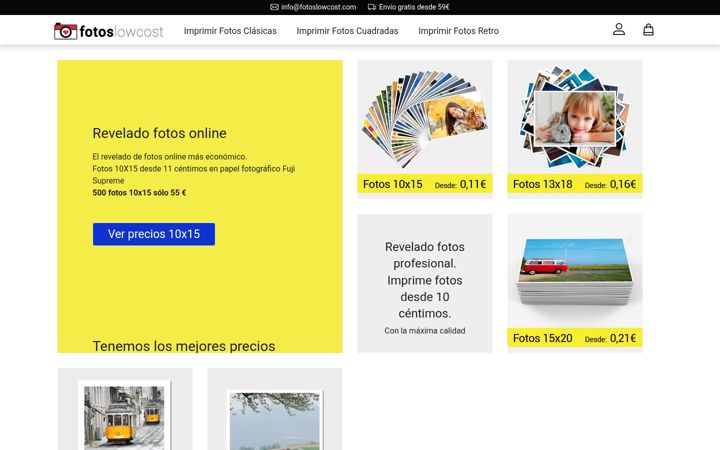Open the fanned photo stack thumbnail
Viewport: 720px width, 450px height.
pyautogui.click(x=425, y=118)
